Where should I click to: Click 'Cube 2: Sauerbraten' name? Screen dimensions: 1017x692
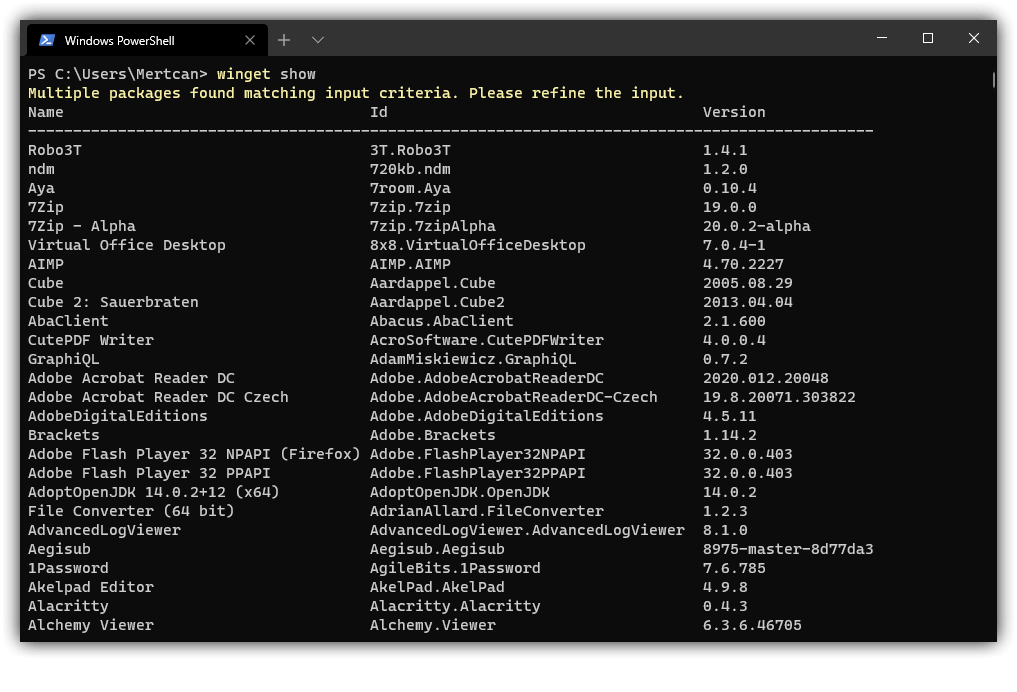point(113,302)
